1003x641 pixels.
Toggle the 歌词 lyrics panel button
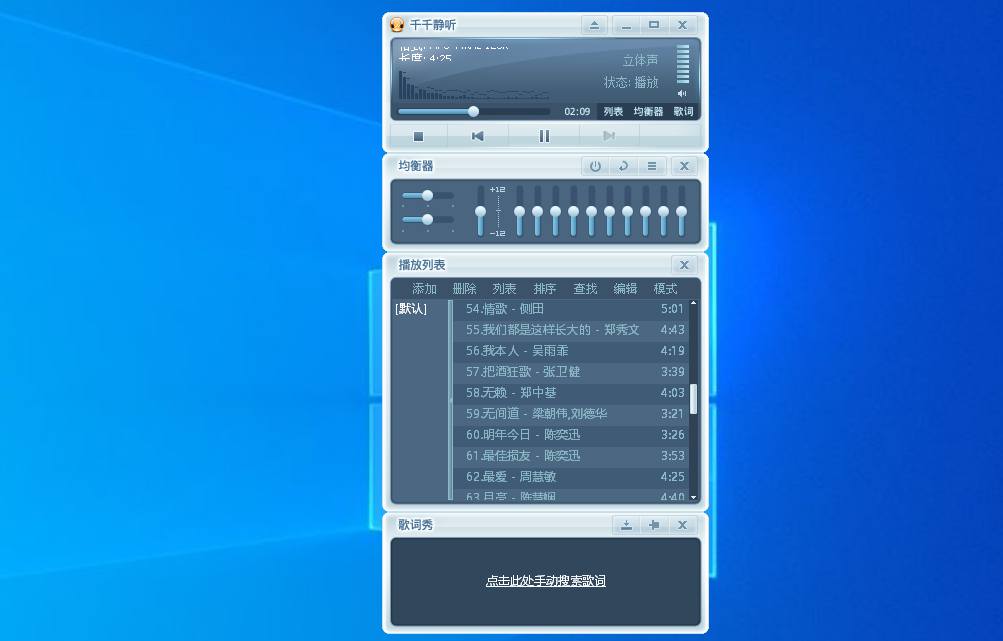684,112
